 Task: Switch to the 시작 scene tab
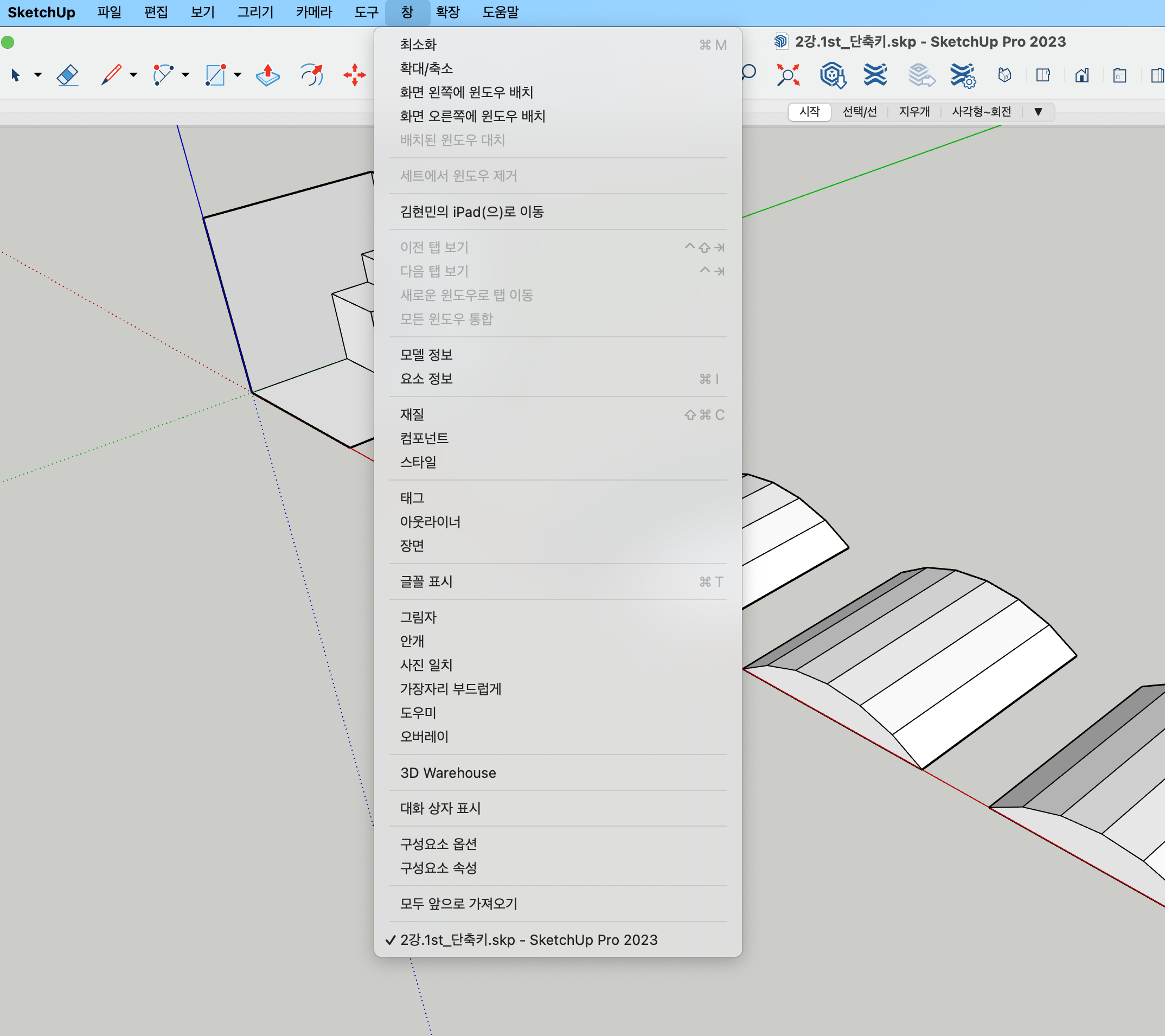809,112
